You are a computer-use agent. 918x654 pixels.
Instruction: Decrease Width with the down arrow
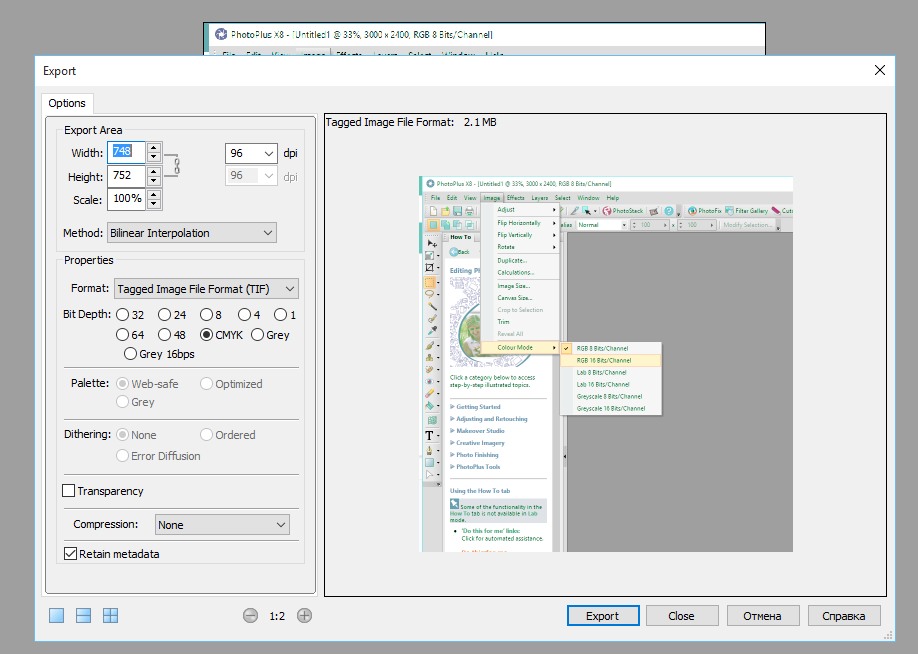[154, 157]
